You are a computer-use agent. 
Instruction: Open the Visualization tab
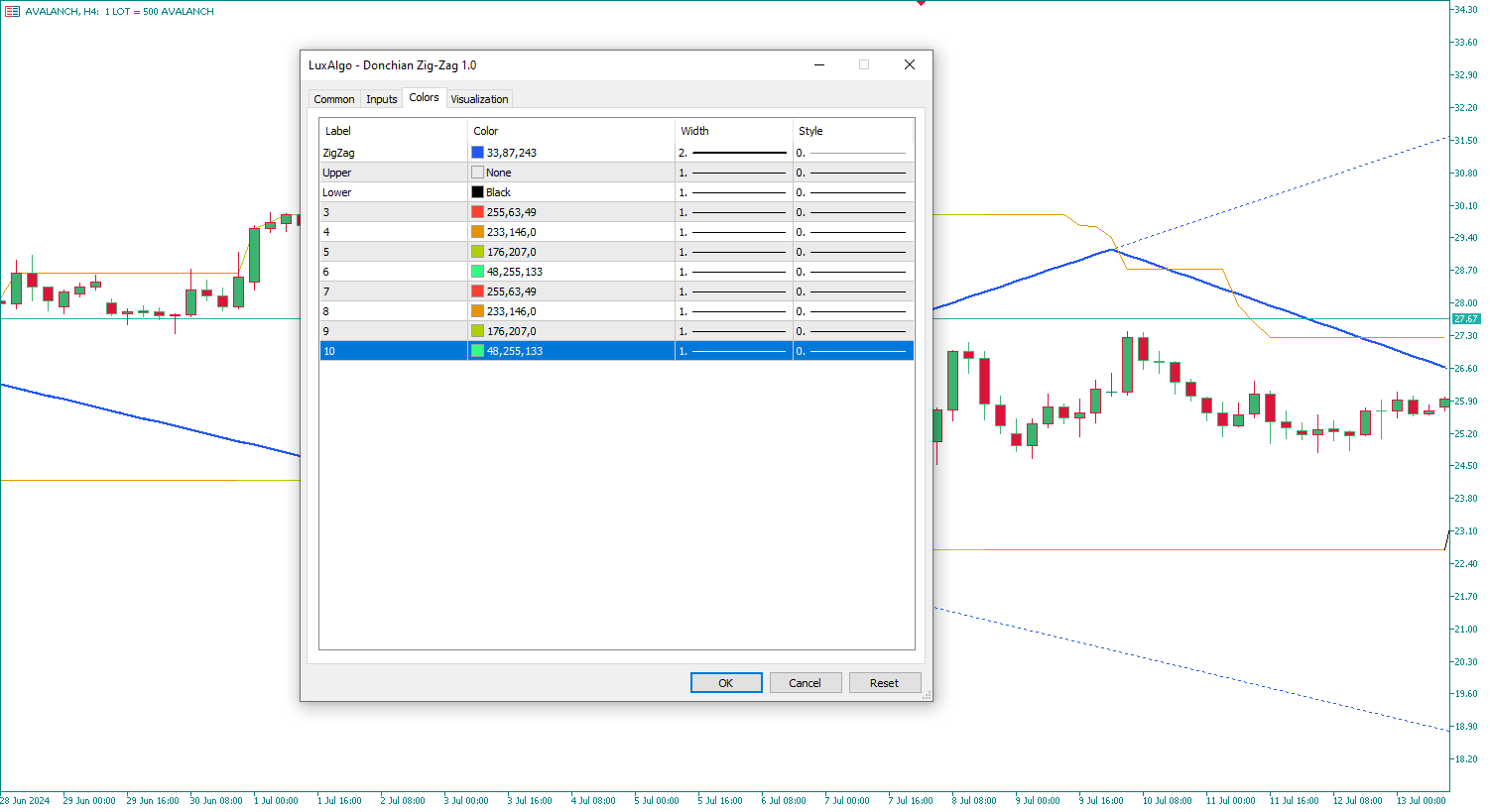pyautogui.click(x=479, y=99)
